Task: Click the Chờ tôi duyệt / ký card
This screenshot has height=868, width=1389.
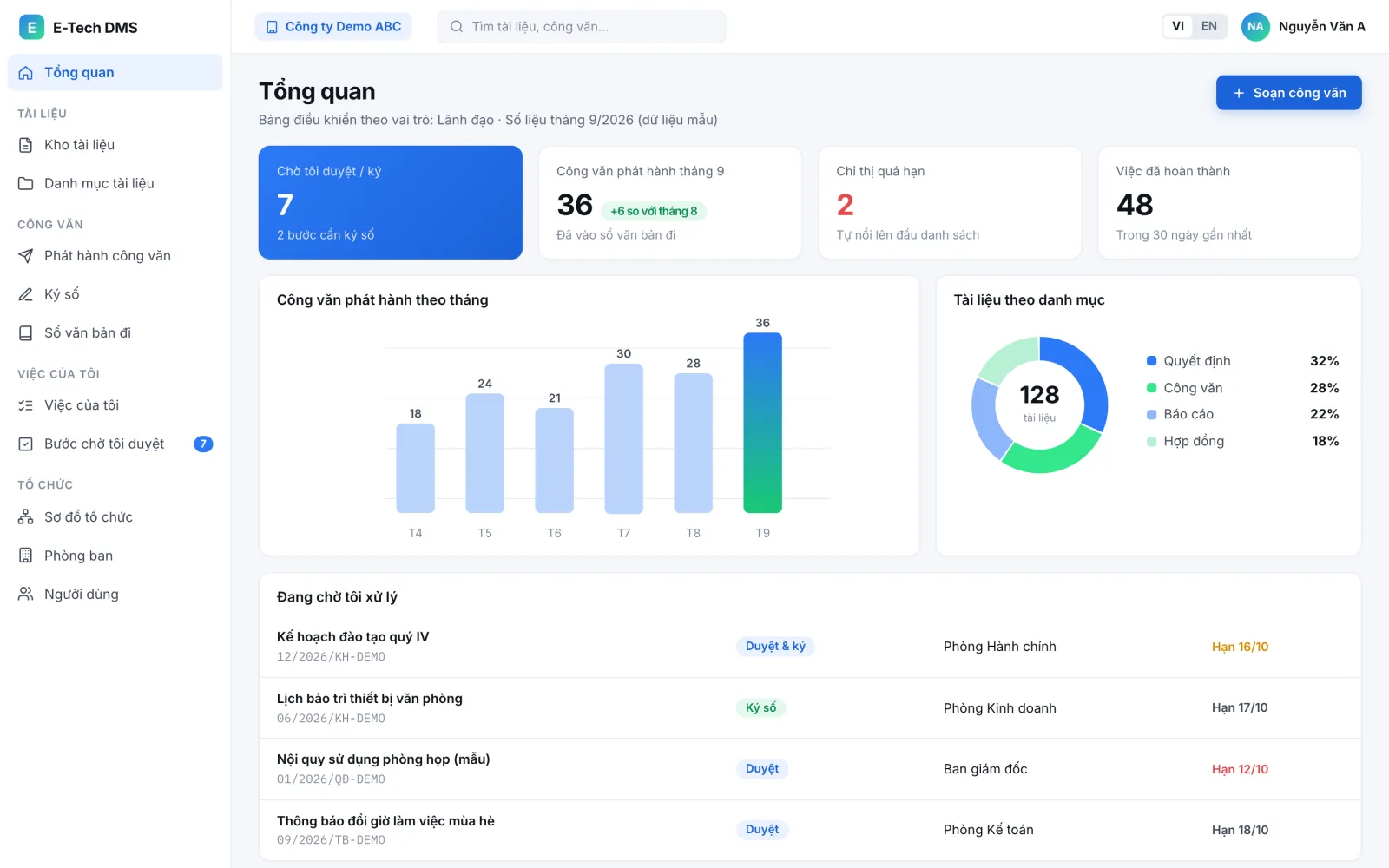Action: [x=391, y=202]
